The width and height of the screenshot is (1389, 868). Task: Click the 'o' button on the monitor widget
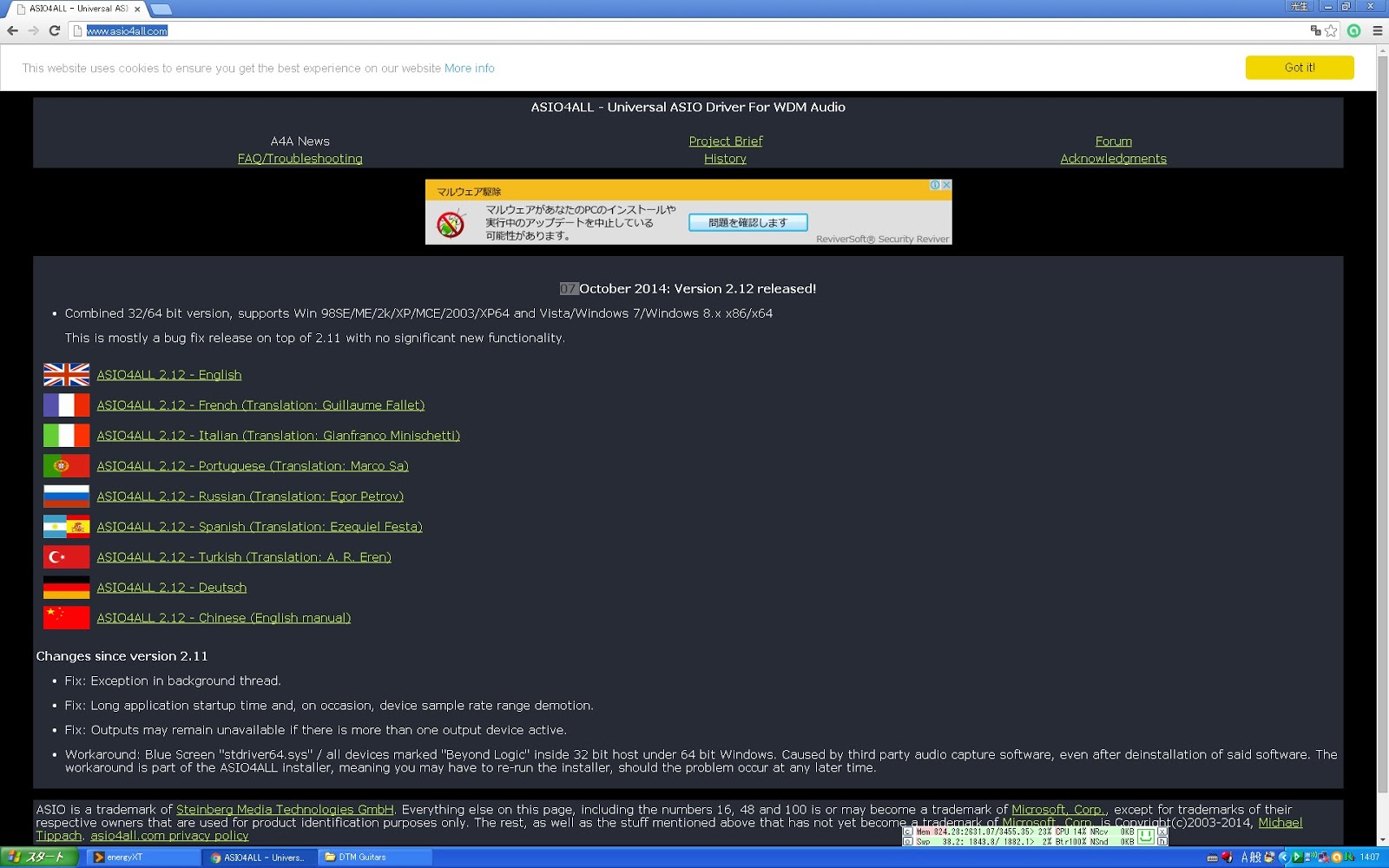tap(908, 841)
